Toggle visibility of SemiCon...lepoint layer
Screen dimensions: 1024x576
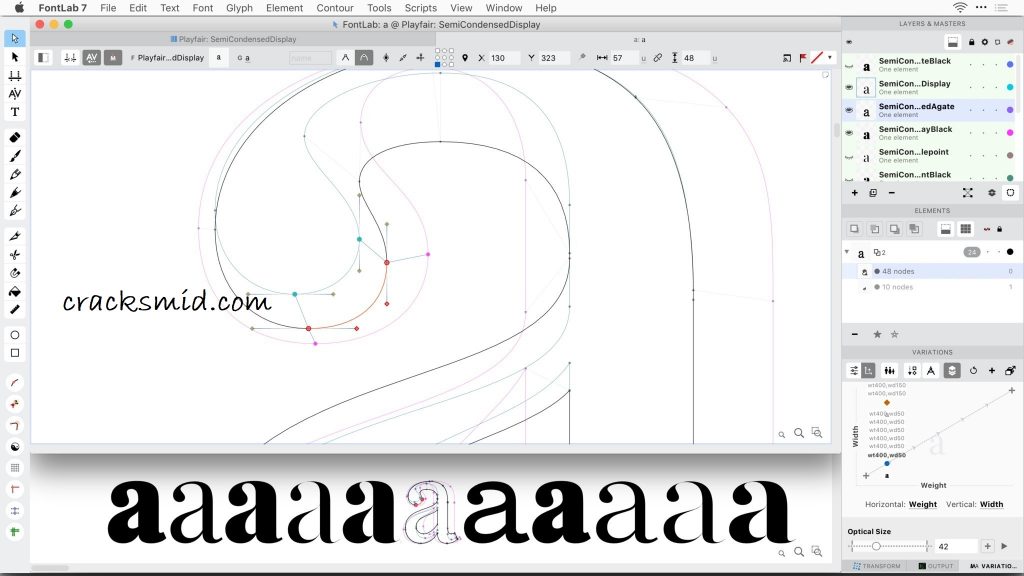(x=849, y=157)
